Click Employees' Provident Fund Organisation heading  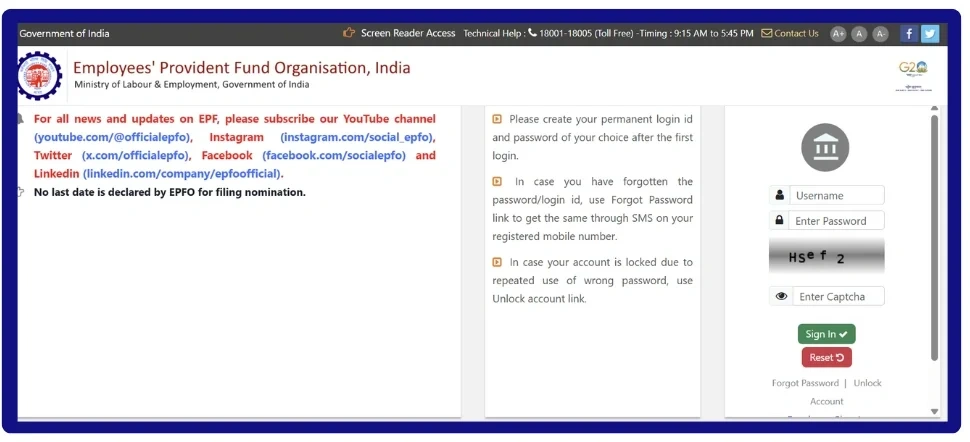[242, 67]
